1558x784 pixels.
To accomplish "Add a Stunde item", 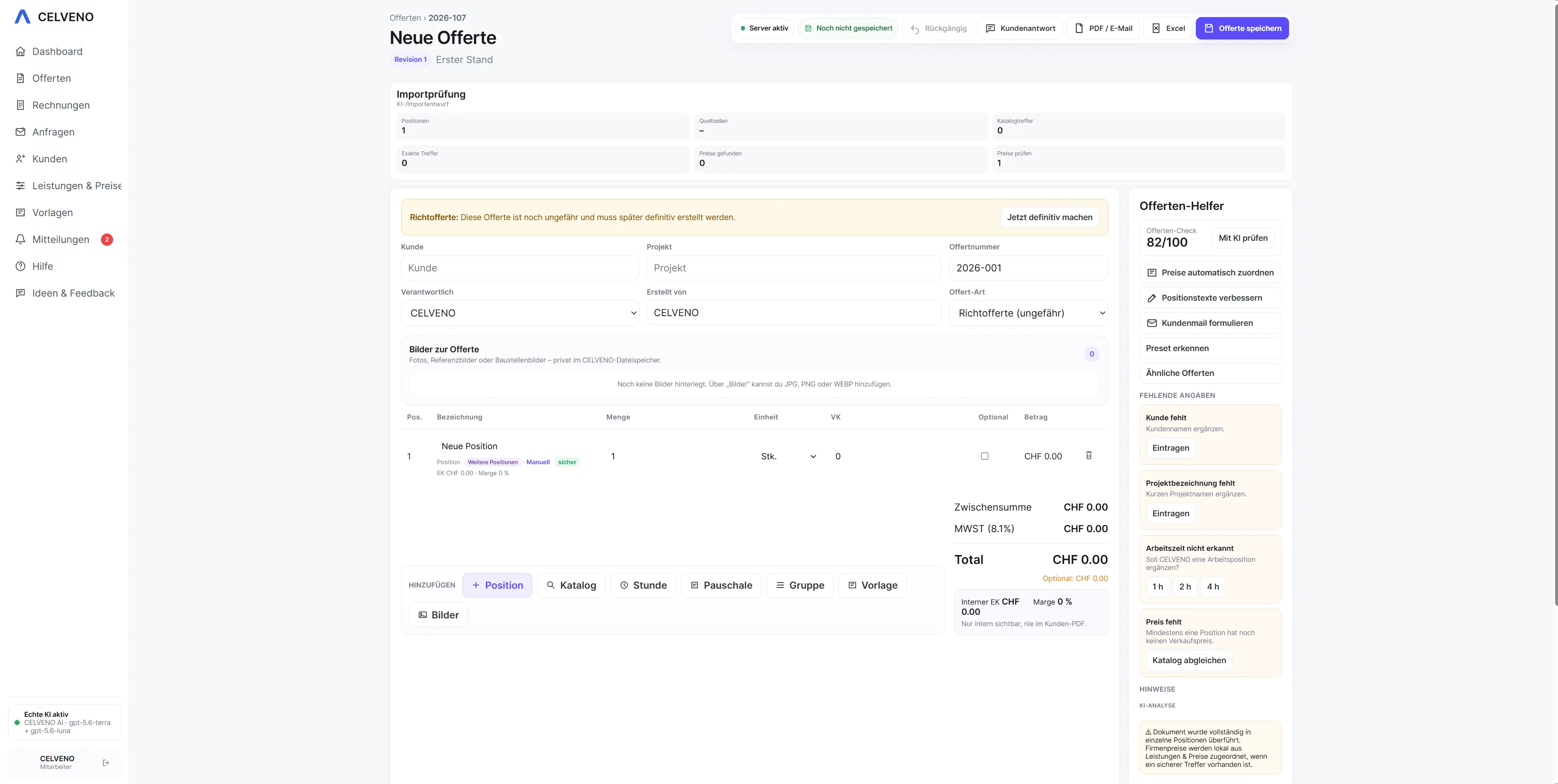I will pos(643,585).
